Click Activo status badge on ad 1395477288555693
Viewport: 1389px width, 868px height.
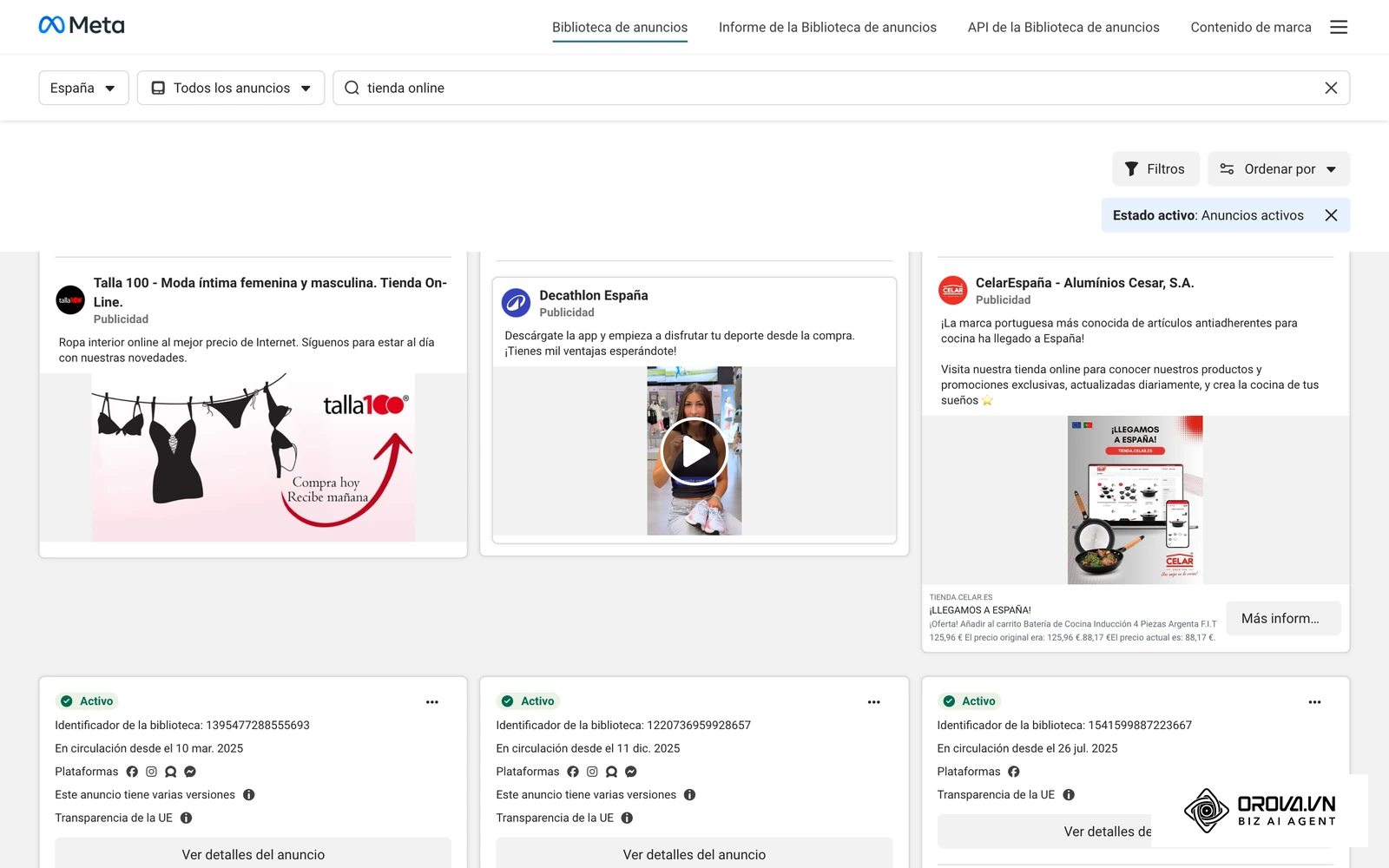point(89,701)
